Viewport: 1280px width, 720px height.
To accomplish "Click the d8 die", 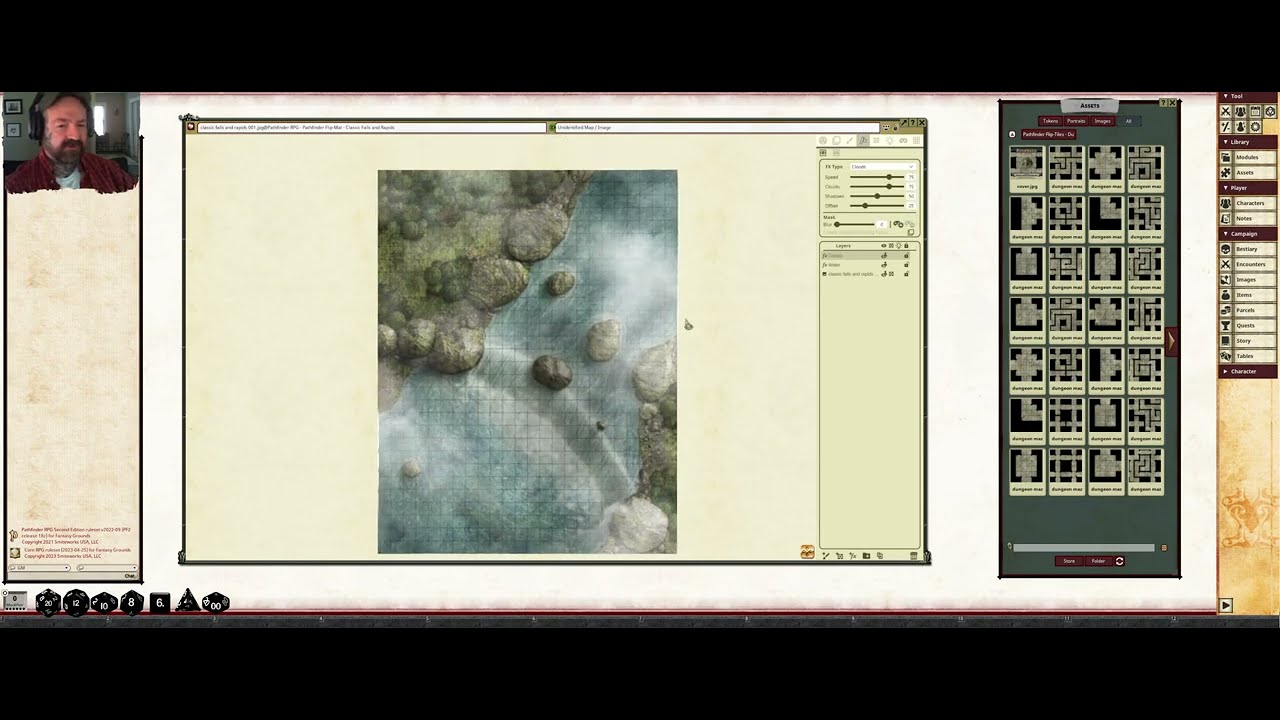I will pyautogui.click(x=131, y=602).
